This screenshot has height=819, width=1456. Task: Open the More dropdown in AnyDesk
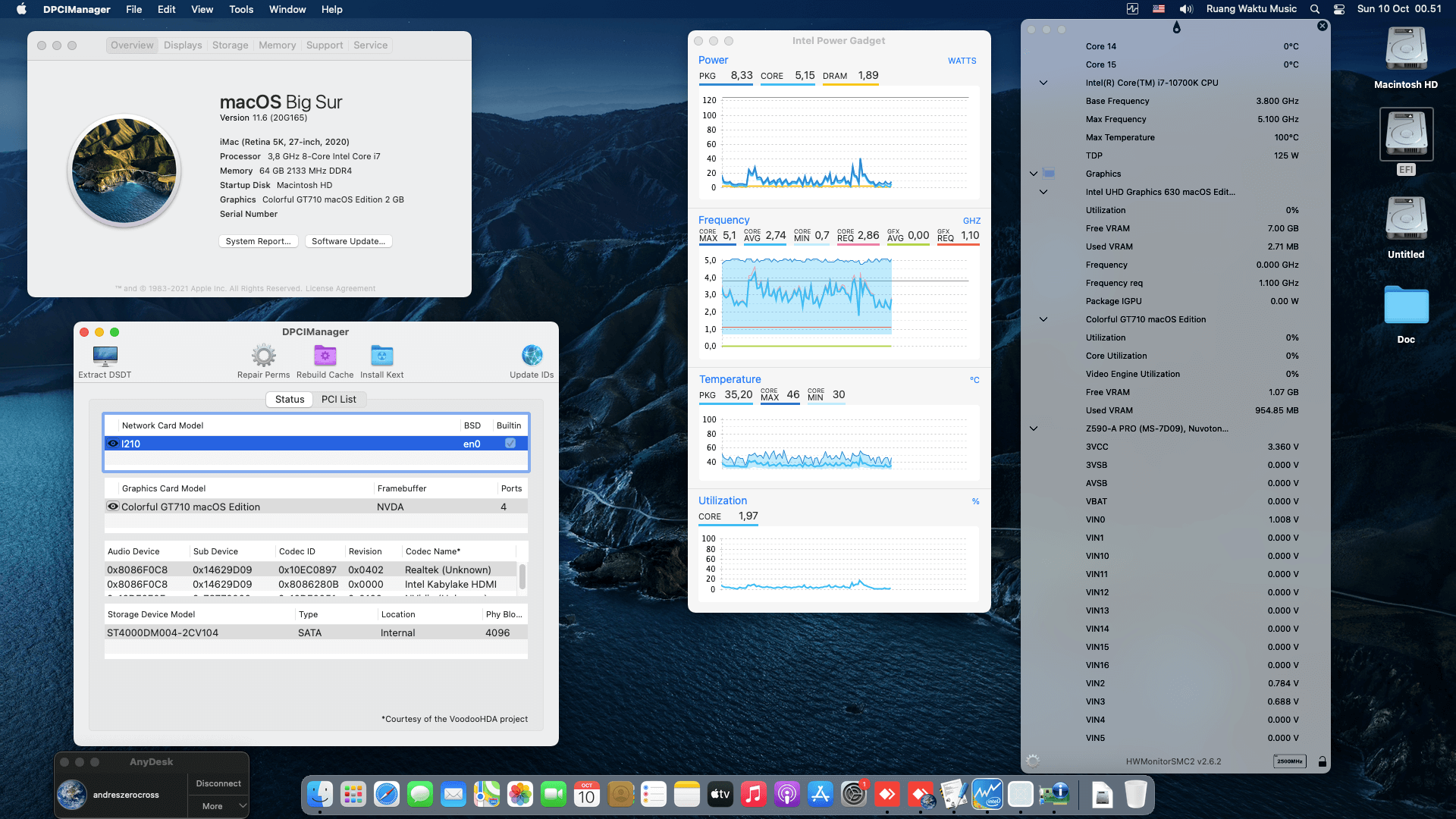click(218, 806)
